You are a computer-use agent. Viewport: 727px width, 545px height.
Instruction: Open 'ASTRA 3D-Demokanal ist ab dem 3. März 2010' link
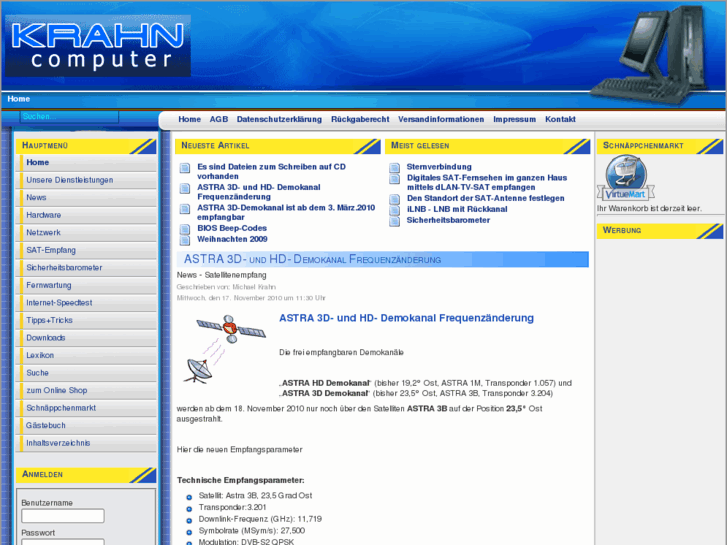coord(286,212)
